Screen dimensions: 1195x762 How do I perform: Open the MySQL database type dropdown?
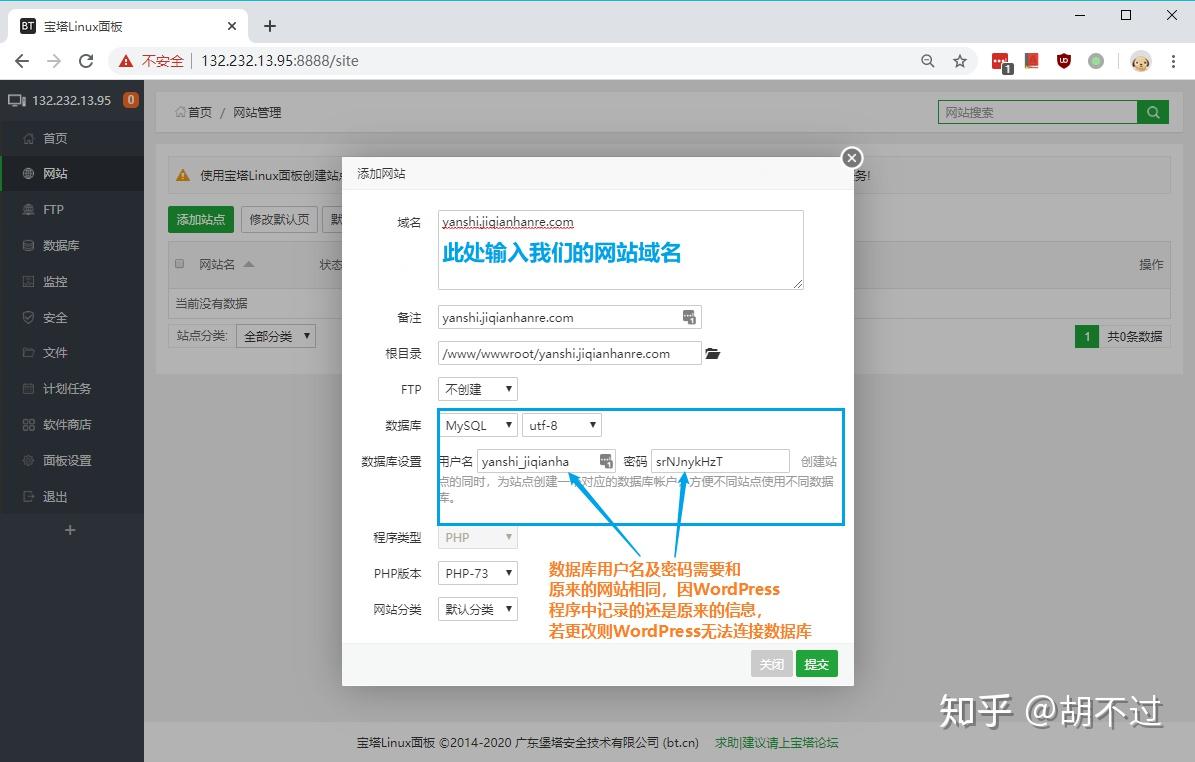click(x=478, y=425)
